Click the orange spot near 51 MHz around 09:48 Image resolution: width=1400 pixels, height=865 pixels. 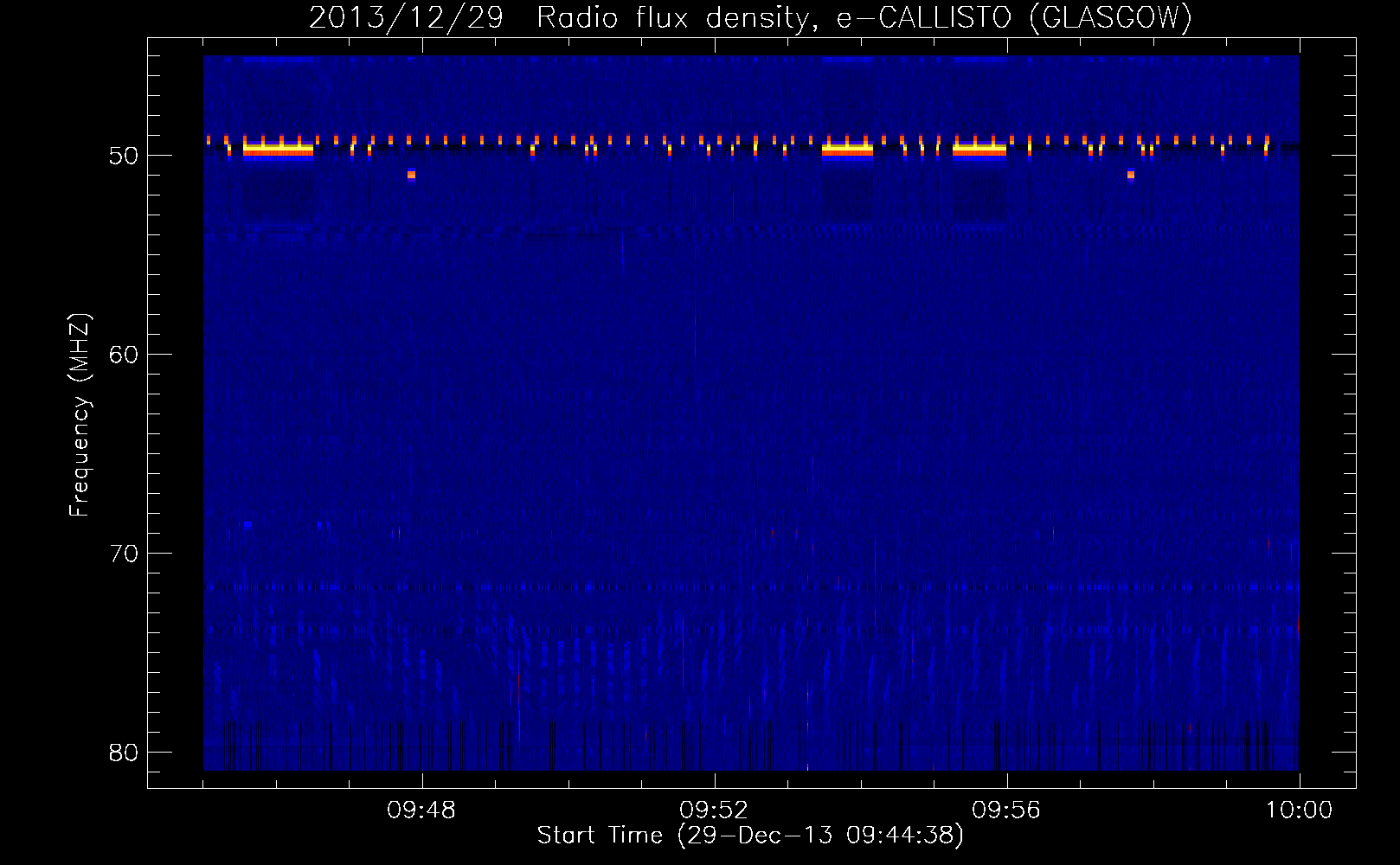click(x=411, y=175)
